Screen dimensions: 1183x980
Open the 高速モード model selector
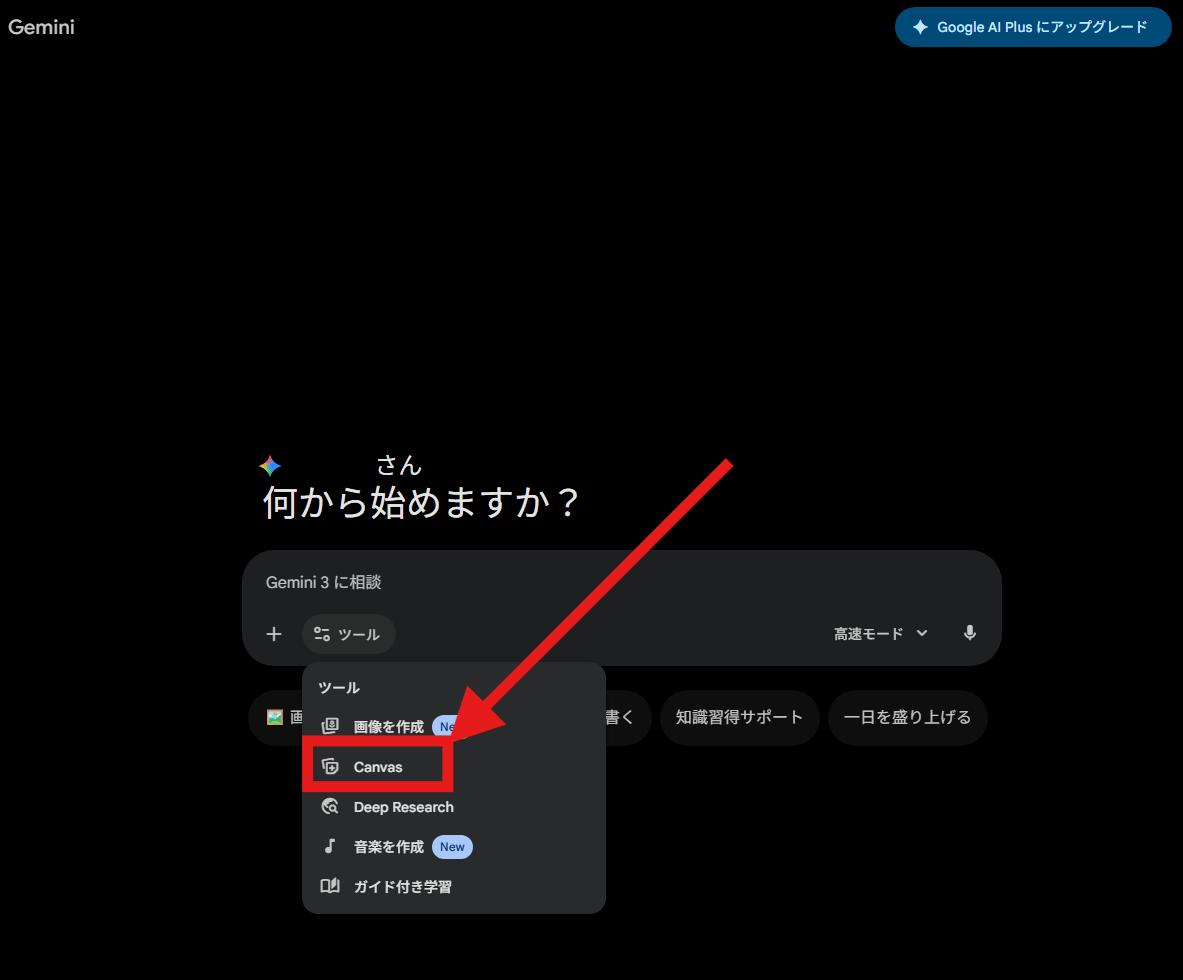(868, 634)
